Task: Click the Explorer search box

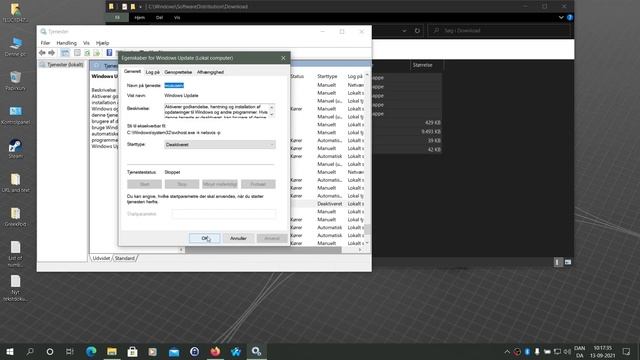Action: [500, 31]
